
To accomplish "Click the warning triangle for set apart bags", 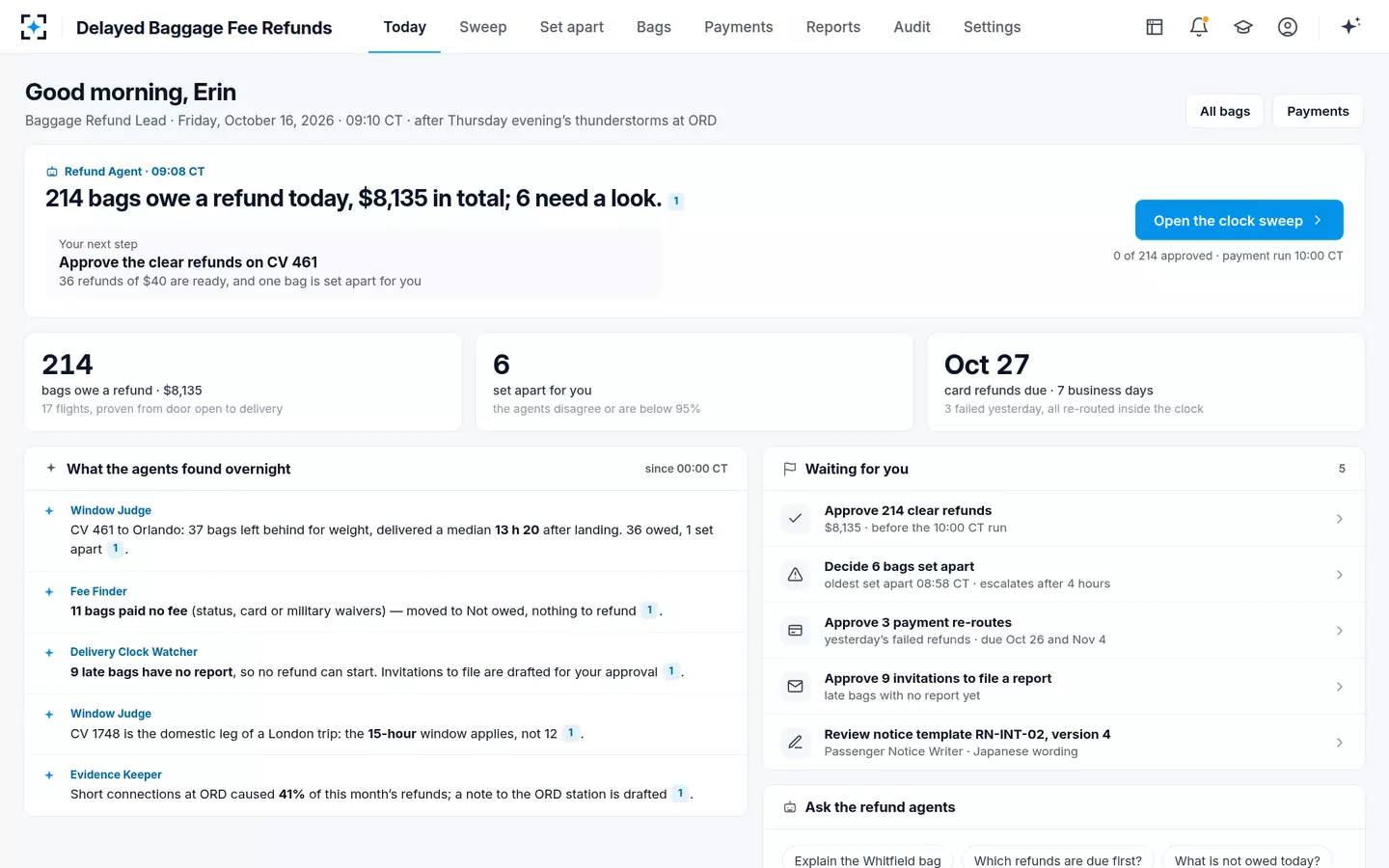I will tap(795, 575).
